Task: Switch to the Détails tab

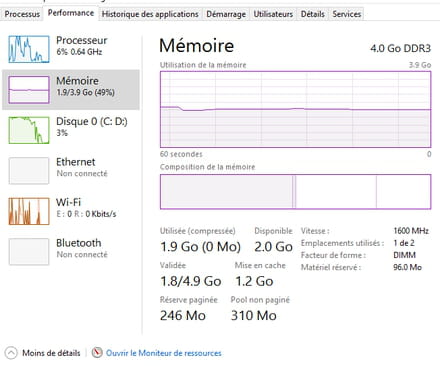Action: point(313,14)
